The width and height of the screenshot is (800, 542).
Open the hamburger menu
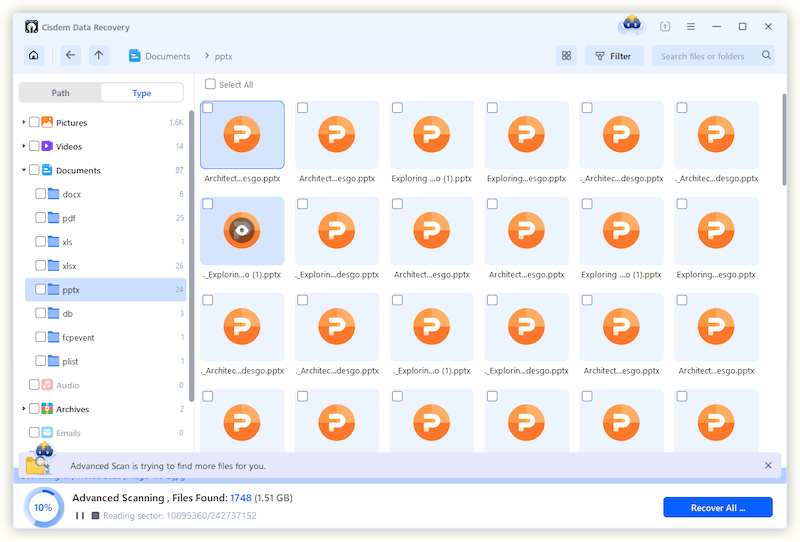[691, 27]
